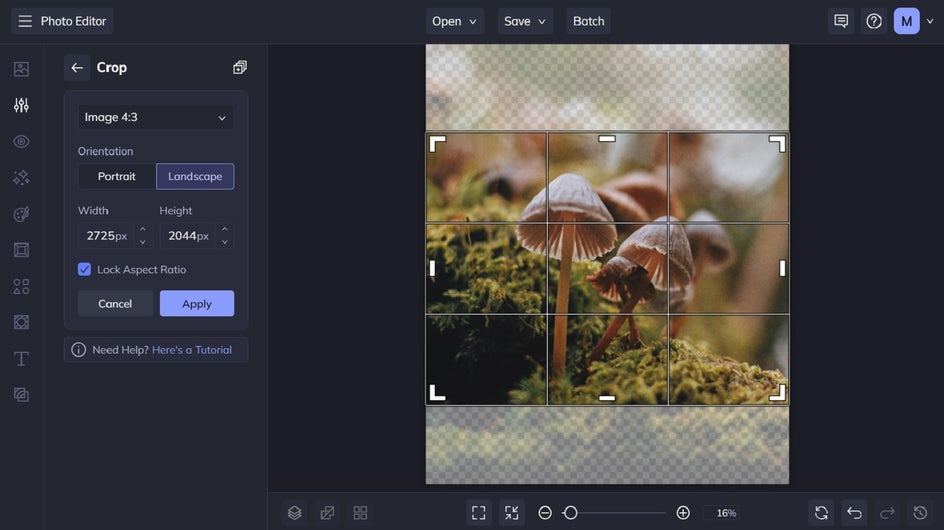The height and width of the screenshot is (530, 944).
Task: Select Landscape orientation
Action: coord(195,177)
